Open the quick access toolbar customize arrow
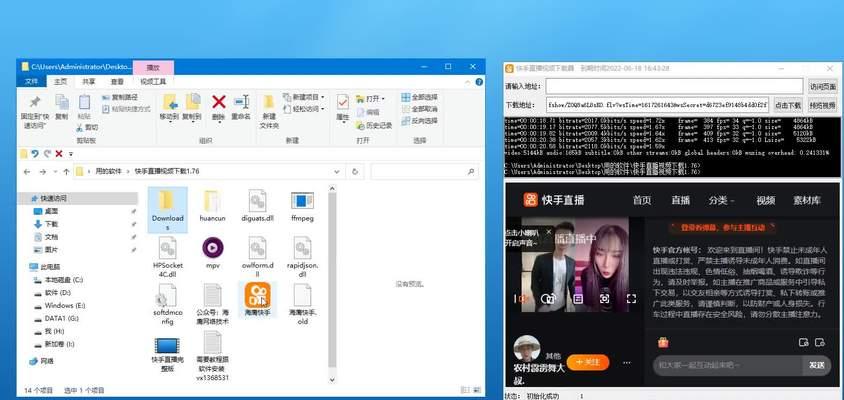Viewport: 844px width, 400px height. click(71, 154)
